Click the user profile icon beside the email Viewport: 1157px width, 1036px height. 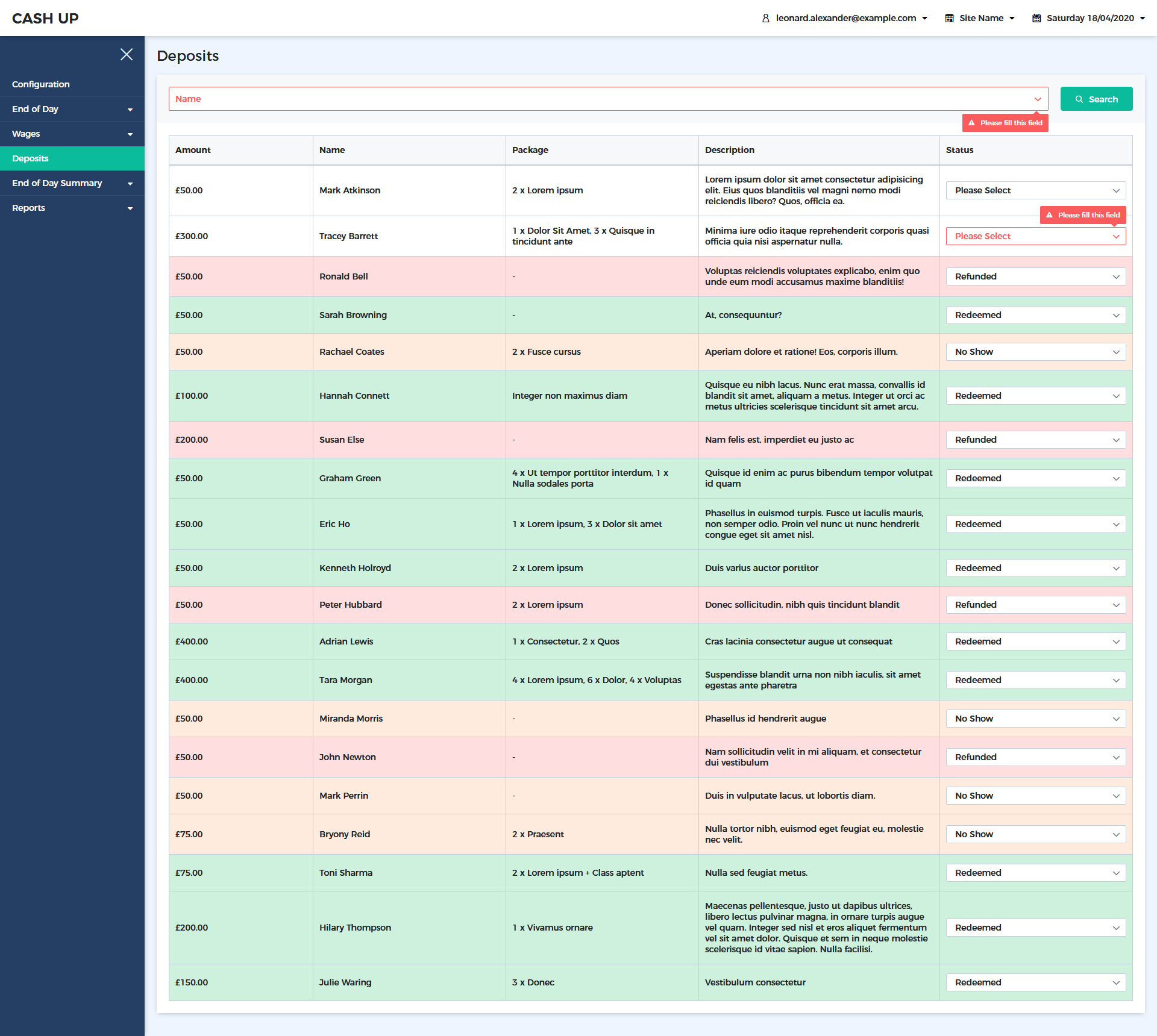765,18
